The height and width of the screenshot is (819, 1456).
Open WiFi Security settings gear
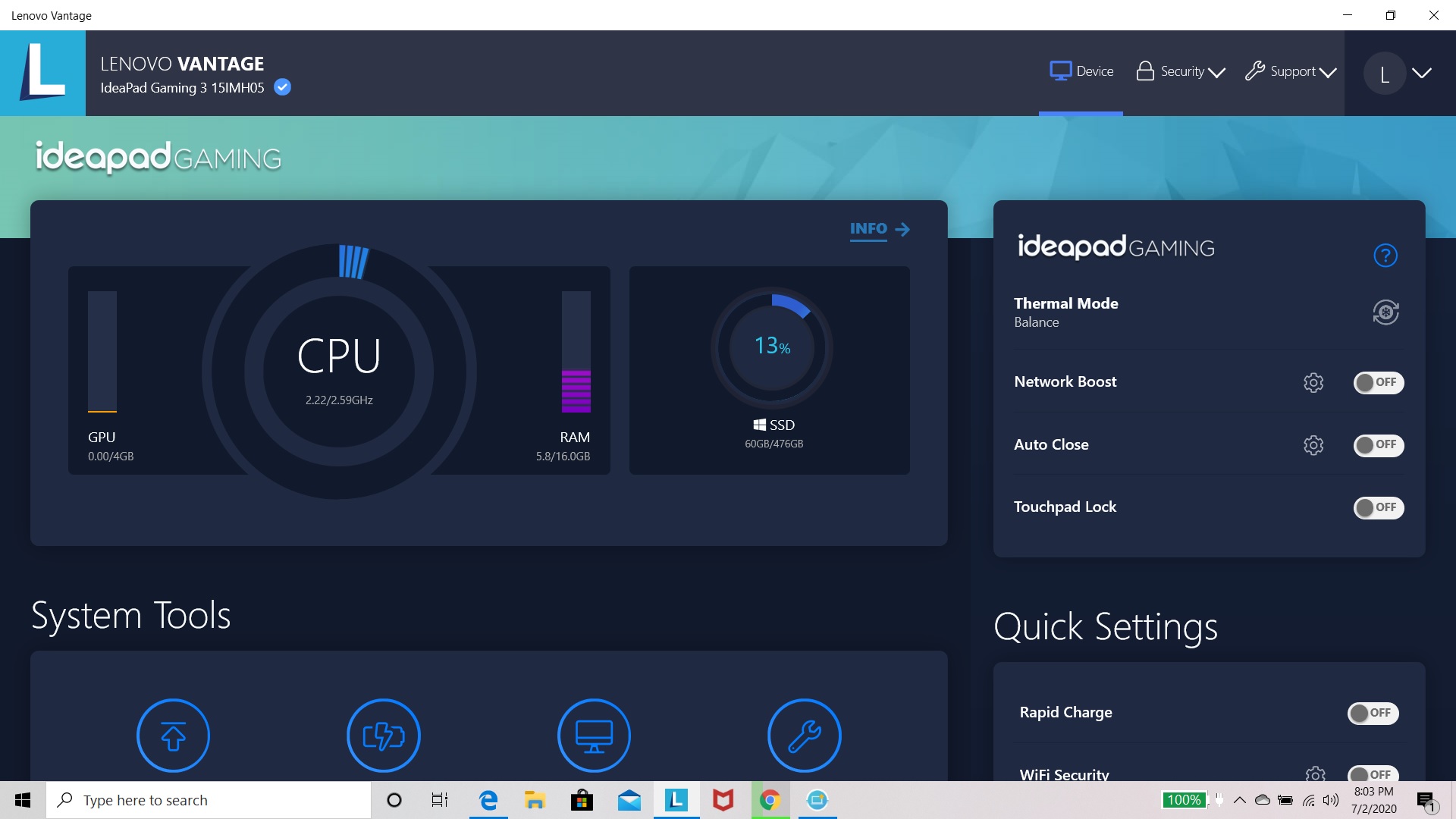(1316, 773)
